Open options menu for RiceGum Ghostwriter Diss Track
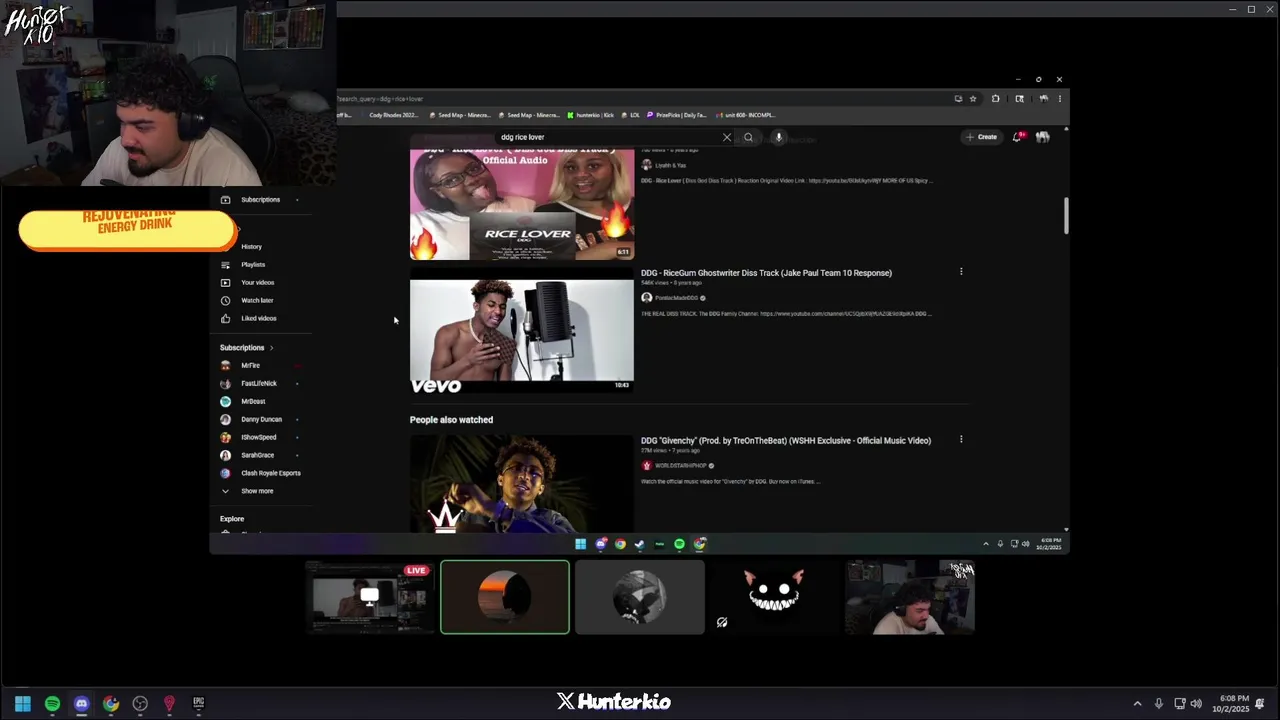The width and height of the screenshot is (1280, 720). (x=961, y=272)
